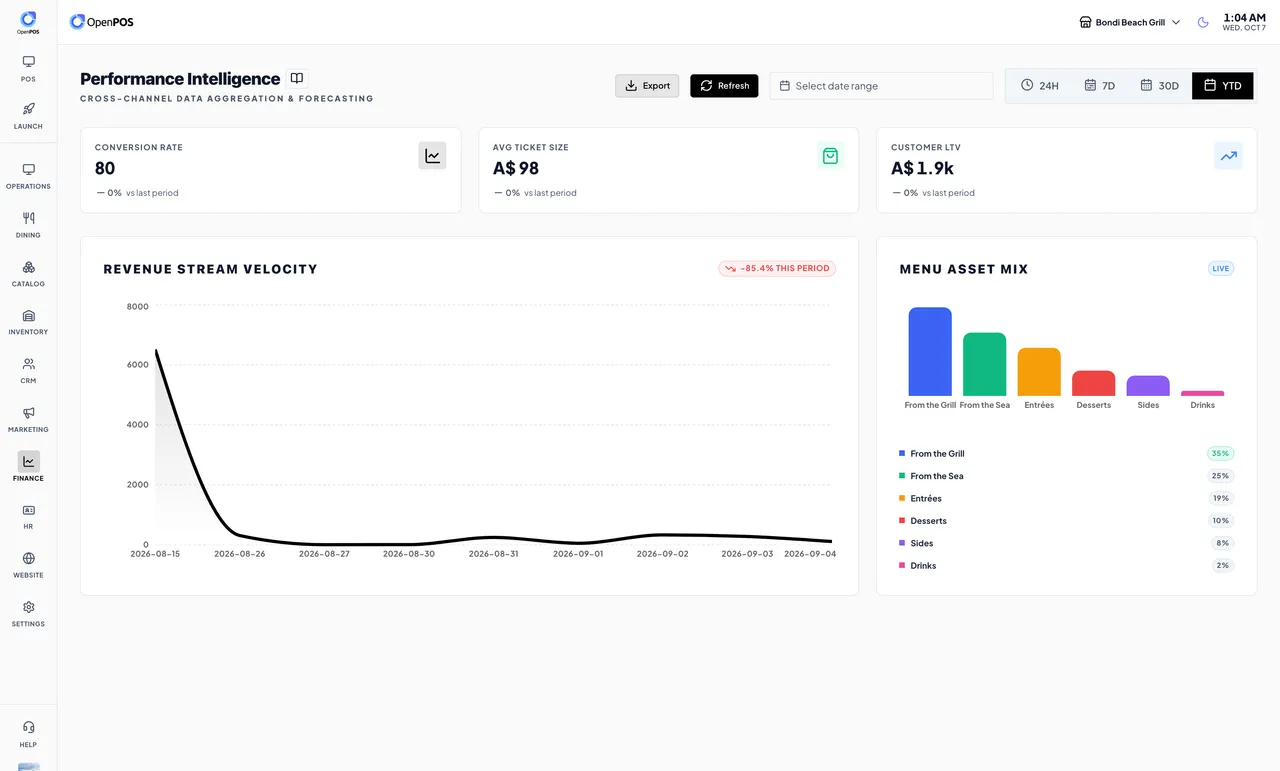Open the Inventory sidebar icon

(x=28, y=315)
